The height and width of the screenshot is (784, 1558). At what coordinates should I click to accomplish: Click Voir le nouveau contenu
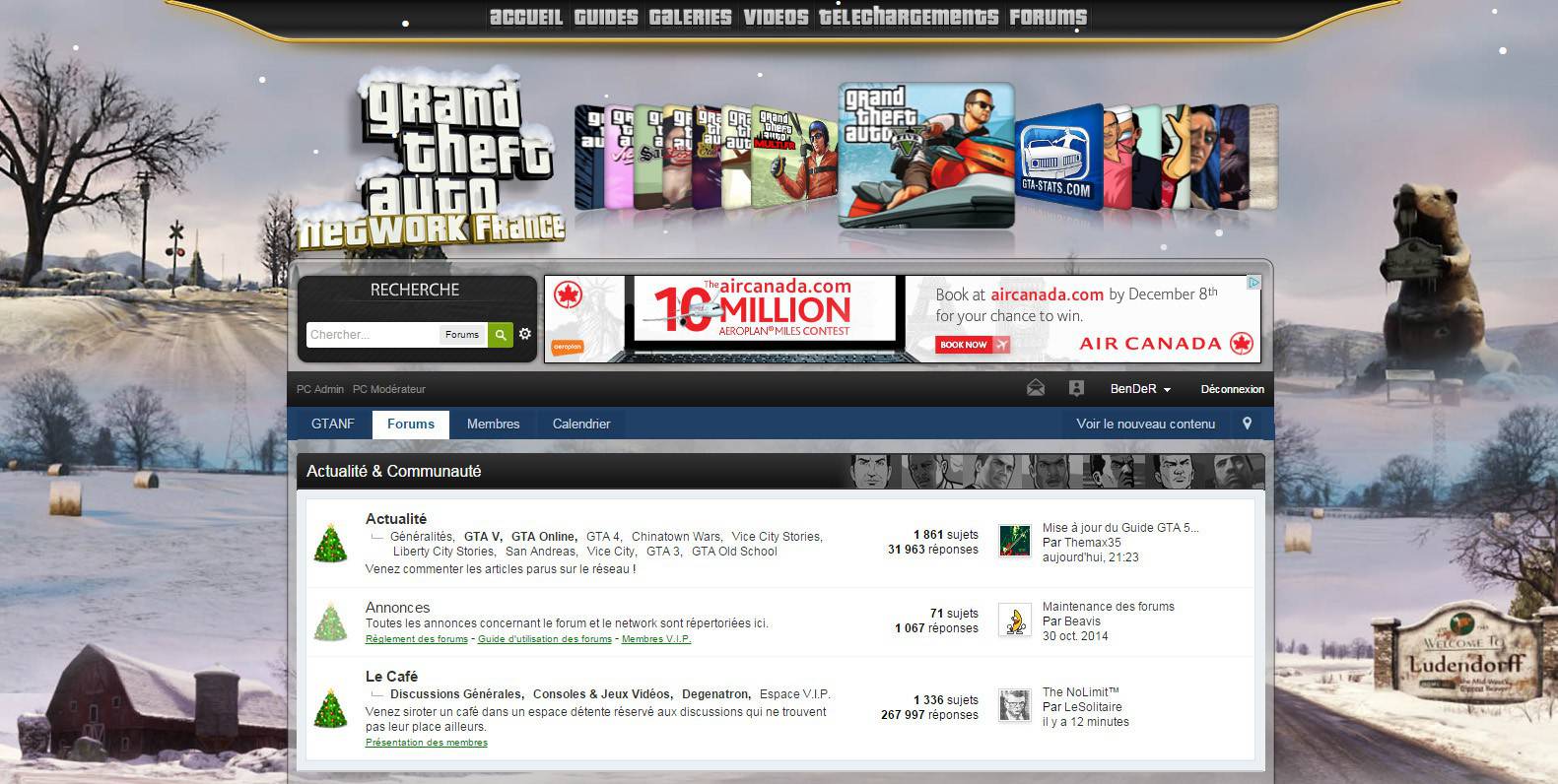pyautogui.click(x=1145, y=424)
